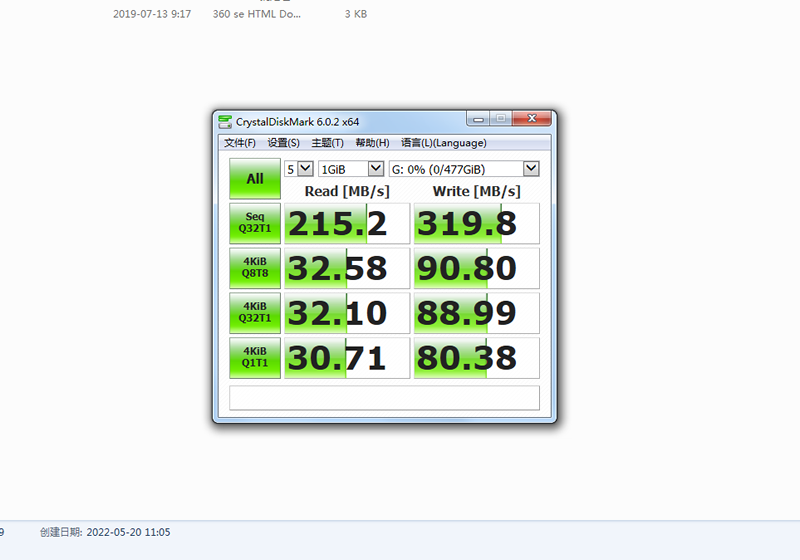The image size is (800, 560).
Task: Open the 设置(S) menu
Action: pyautogui.click(x=284, y=143)
